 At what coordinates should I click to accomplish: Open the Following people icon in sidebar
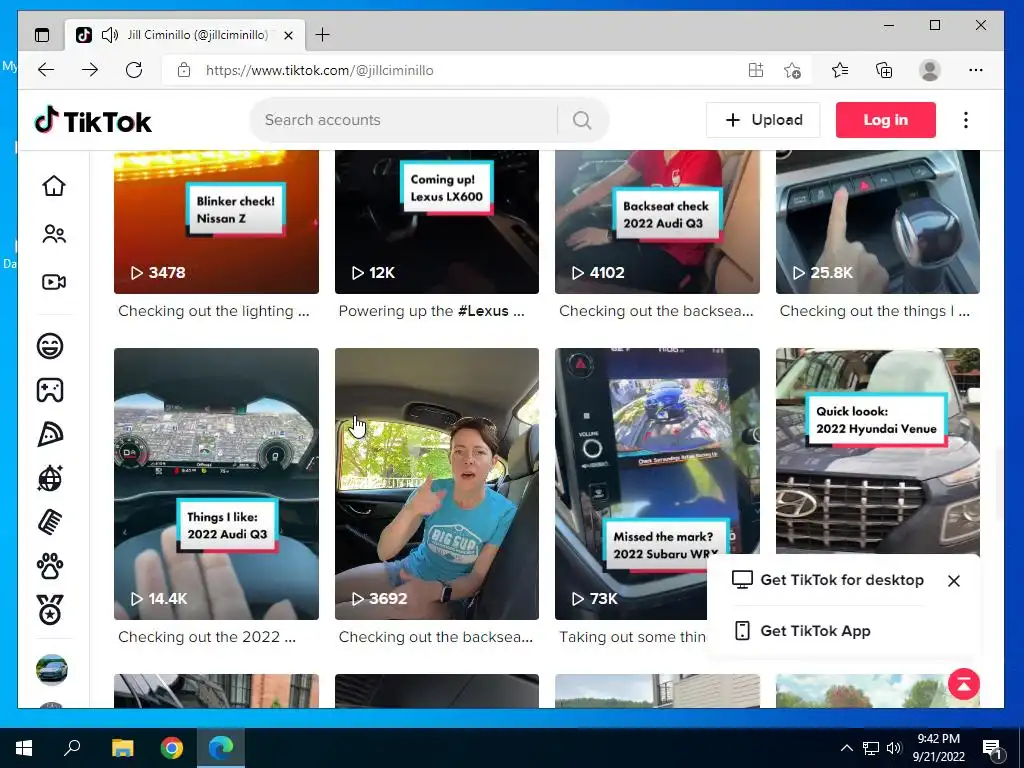pos(54,234)
